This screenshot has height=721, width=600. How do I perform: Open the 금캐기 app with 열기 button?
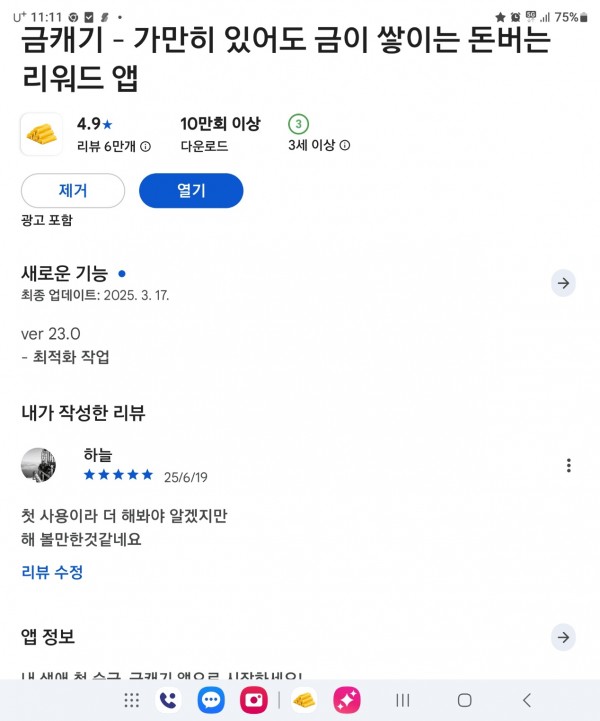click(191, 190)
